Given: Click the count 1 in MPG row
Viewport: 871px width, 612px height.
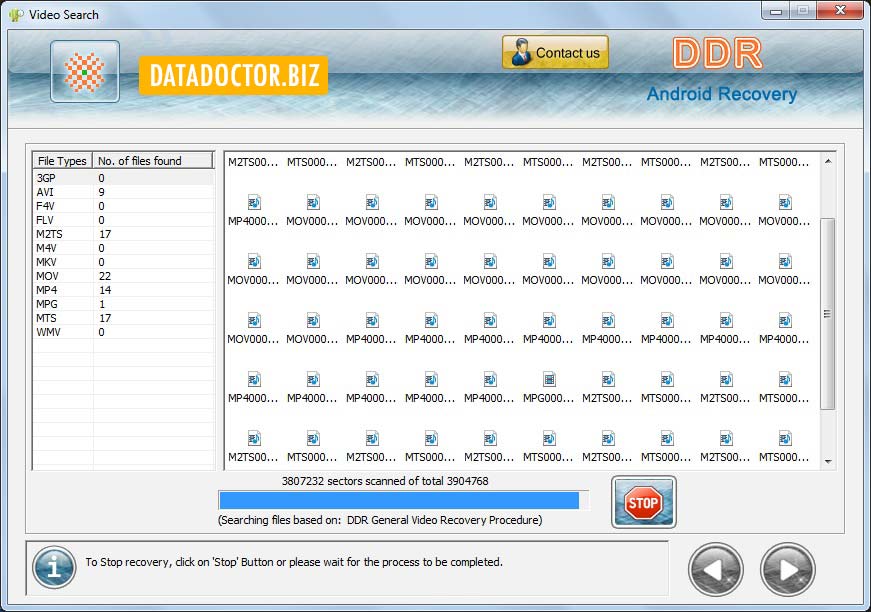Looking at the screenshot, I should 102,304.
